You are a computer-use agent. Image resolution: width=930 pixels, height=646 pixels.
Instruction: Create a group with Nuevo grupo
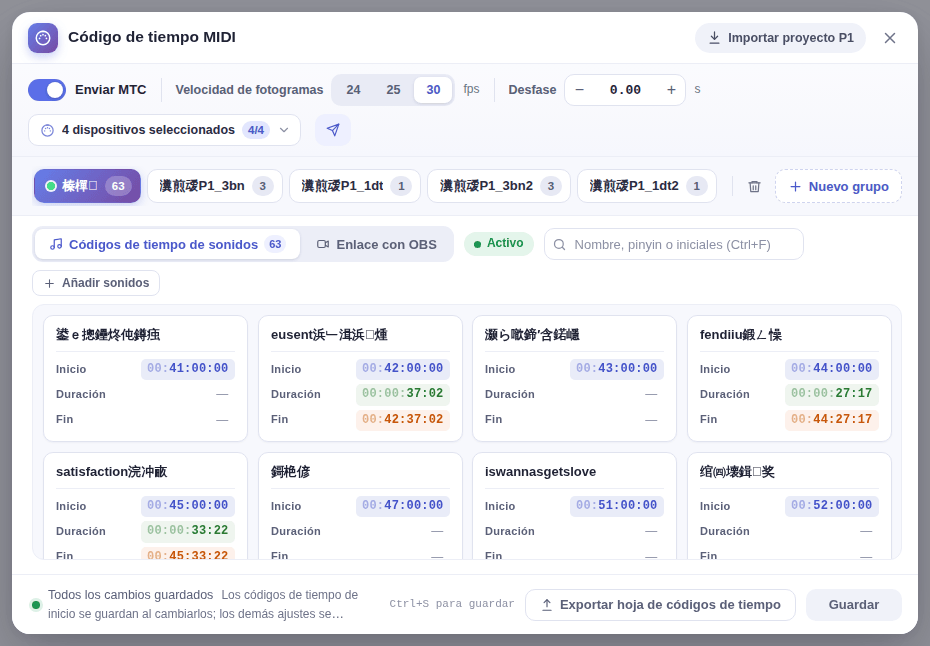(x=838, y=186)
